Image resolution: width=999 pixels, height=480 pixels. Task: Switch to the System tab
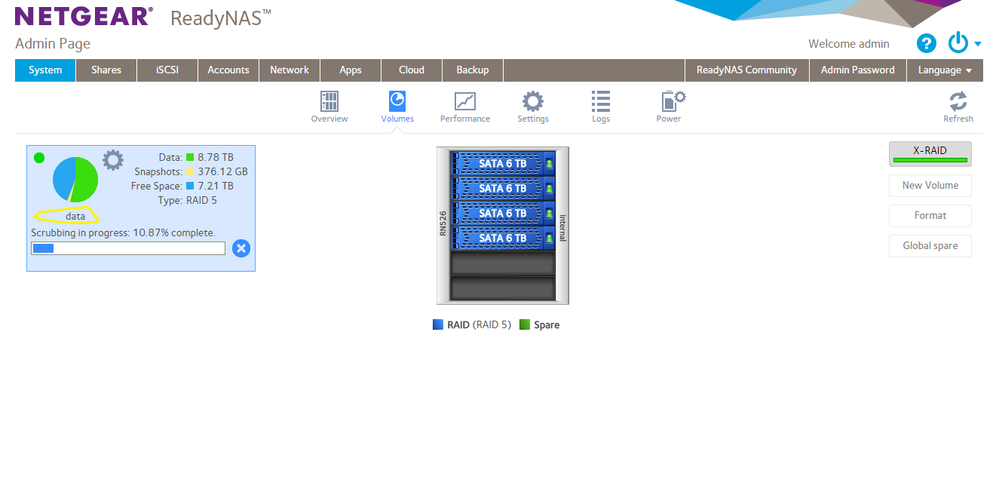(x=45, y=70)
